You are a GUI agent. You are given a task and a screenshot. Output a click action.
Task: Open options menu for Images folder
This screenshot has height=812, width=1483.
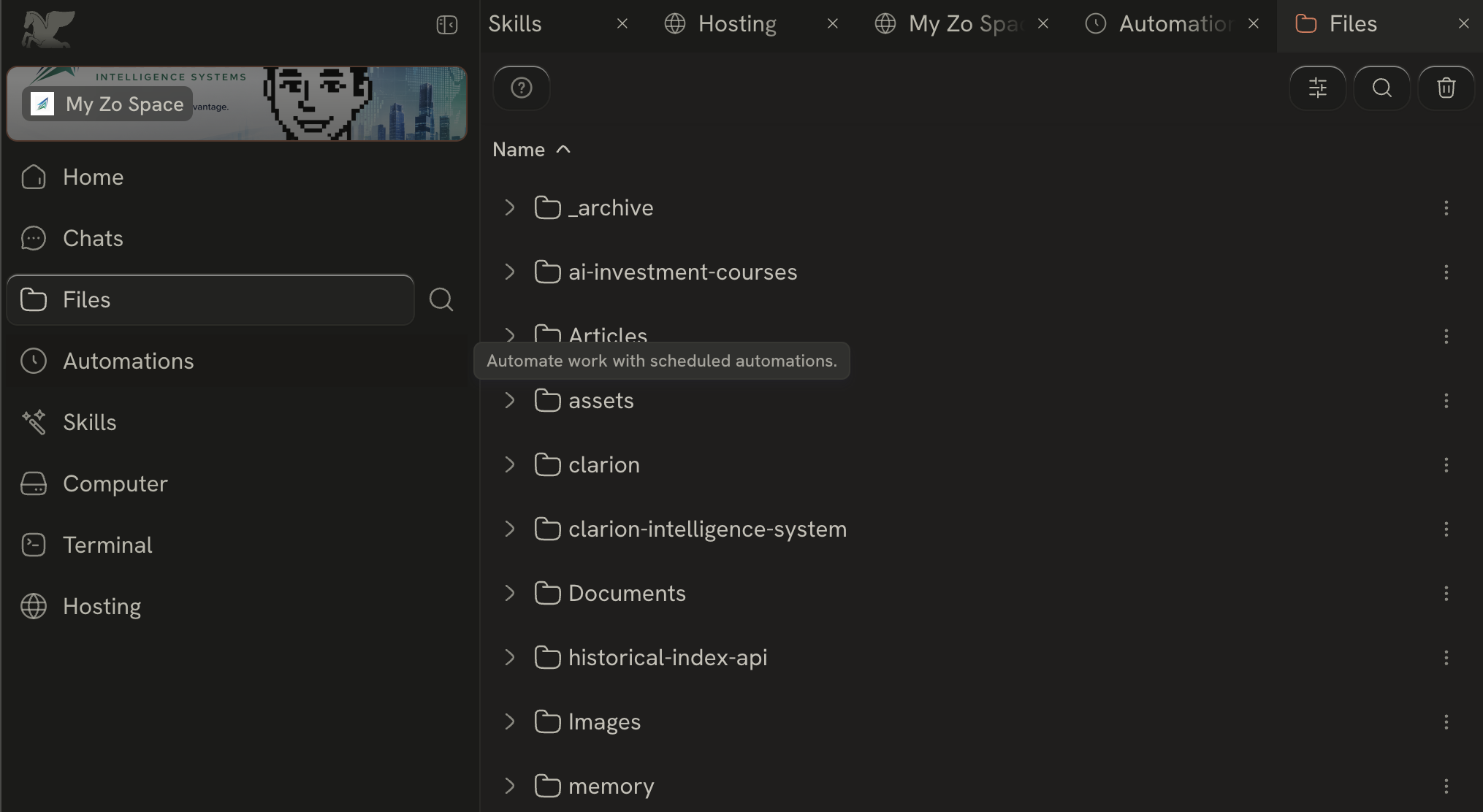pos(1446,722)
